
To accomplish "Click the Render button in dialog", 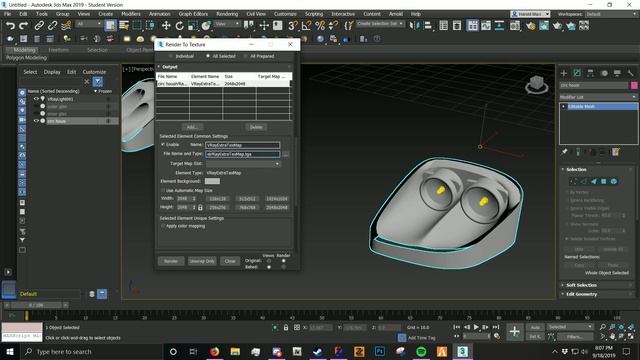I will pos(171,261).
